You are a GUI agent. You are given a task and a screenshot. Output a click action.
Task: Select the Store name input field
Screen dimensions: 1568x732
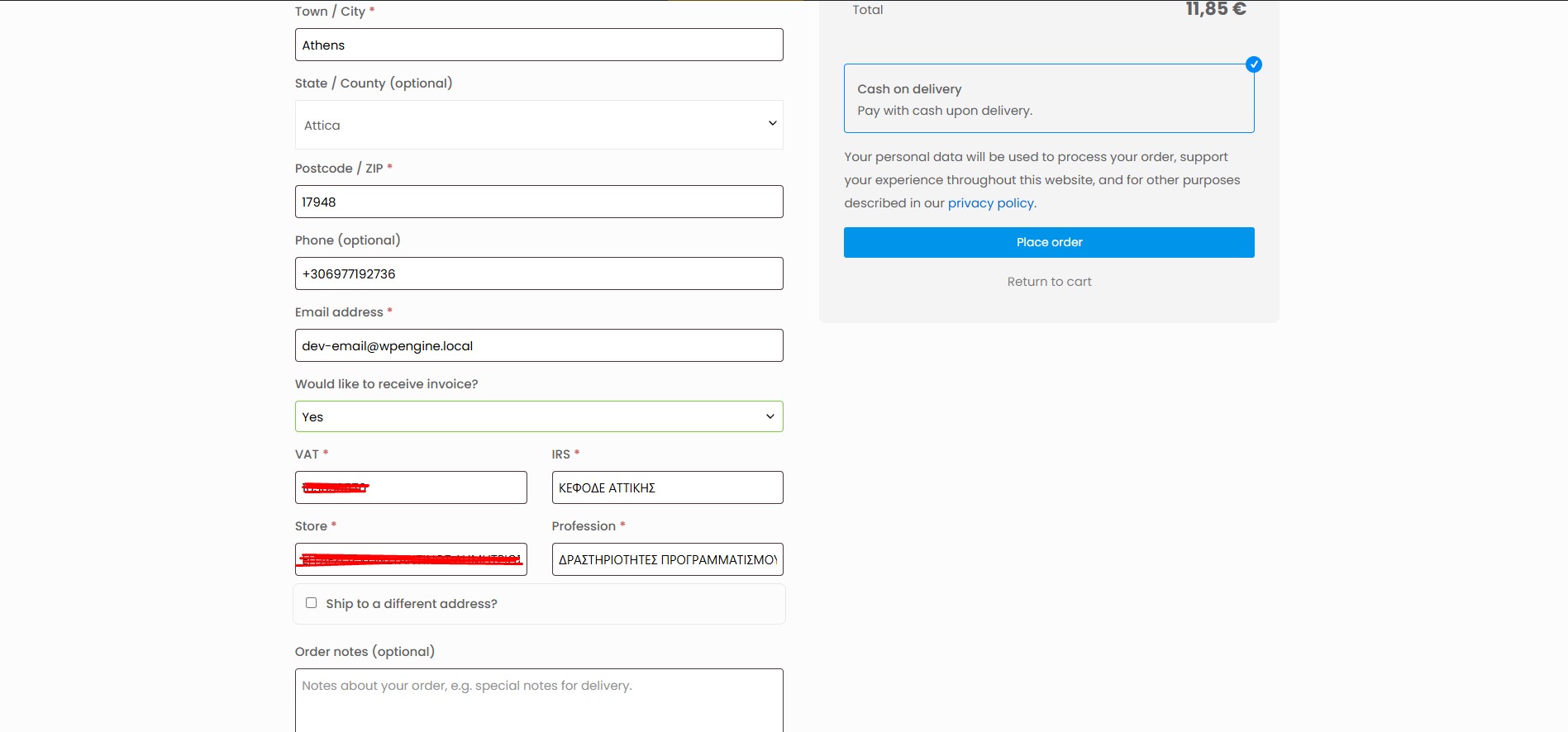click(411, 559)
